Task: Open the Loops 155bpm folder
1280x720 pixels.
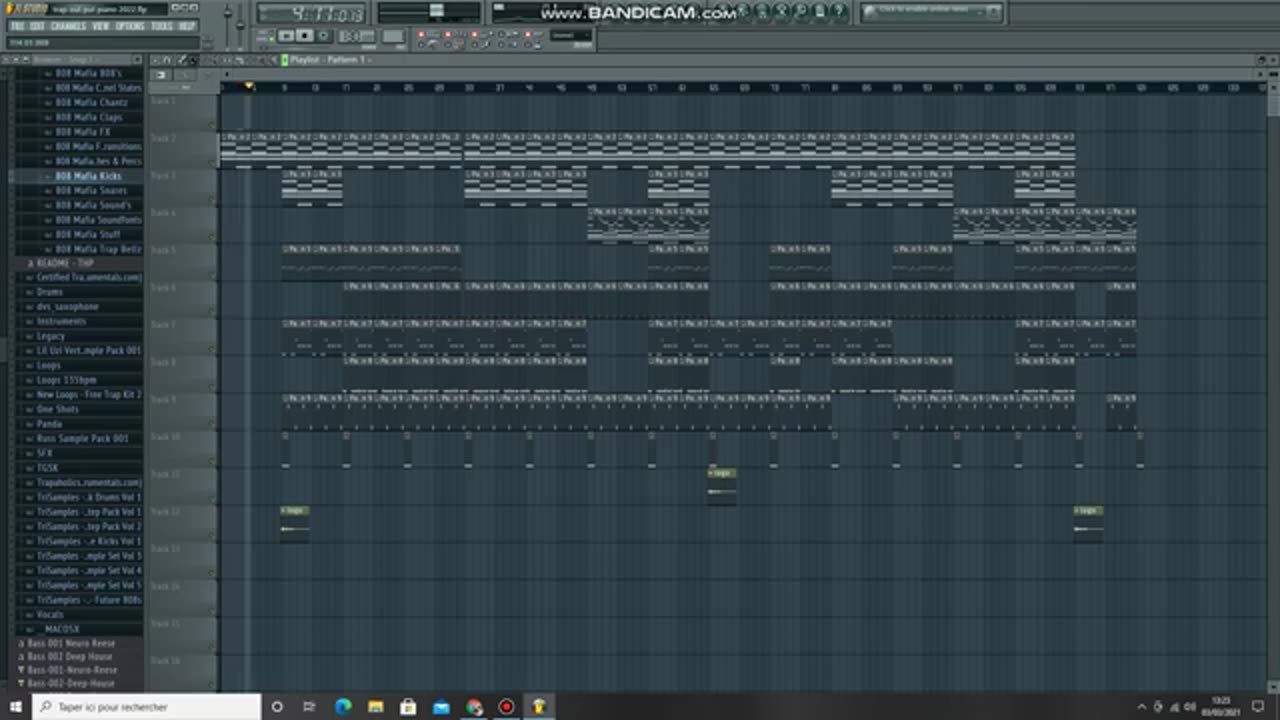Action: 66,380
